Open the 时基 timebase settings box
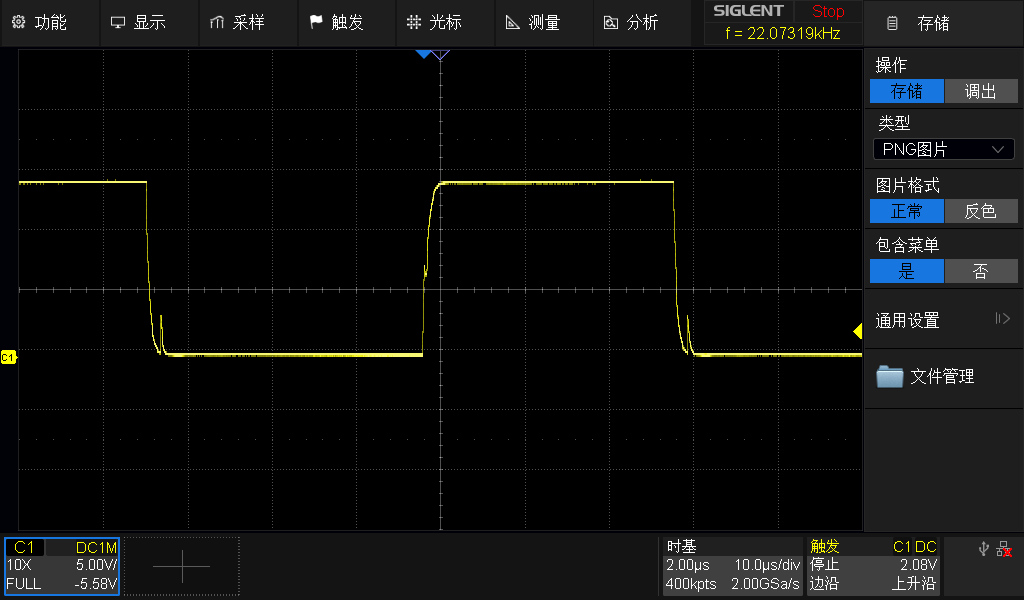Screen dimensions: 1024x600 732,565
